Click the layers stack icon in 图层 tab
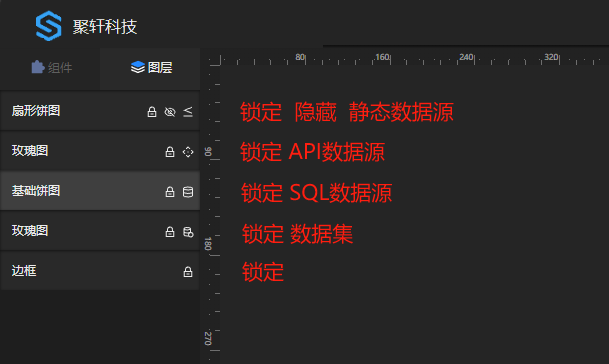 (137, 67)
